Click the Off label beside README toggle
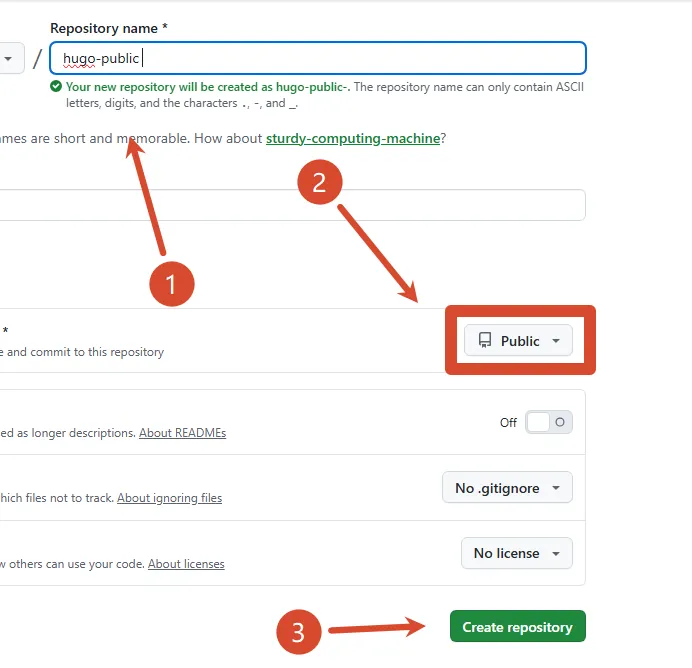 point(508,423)
